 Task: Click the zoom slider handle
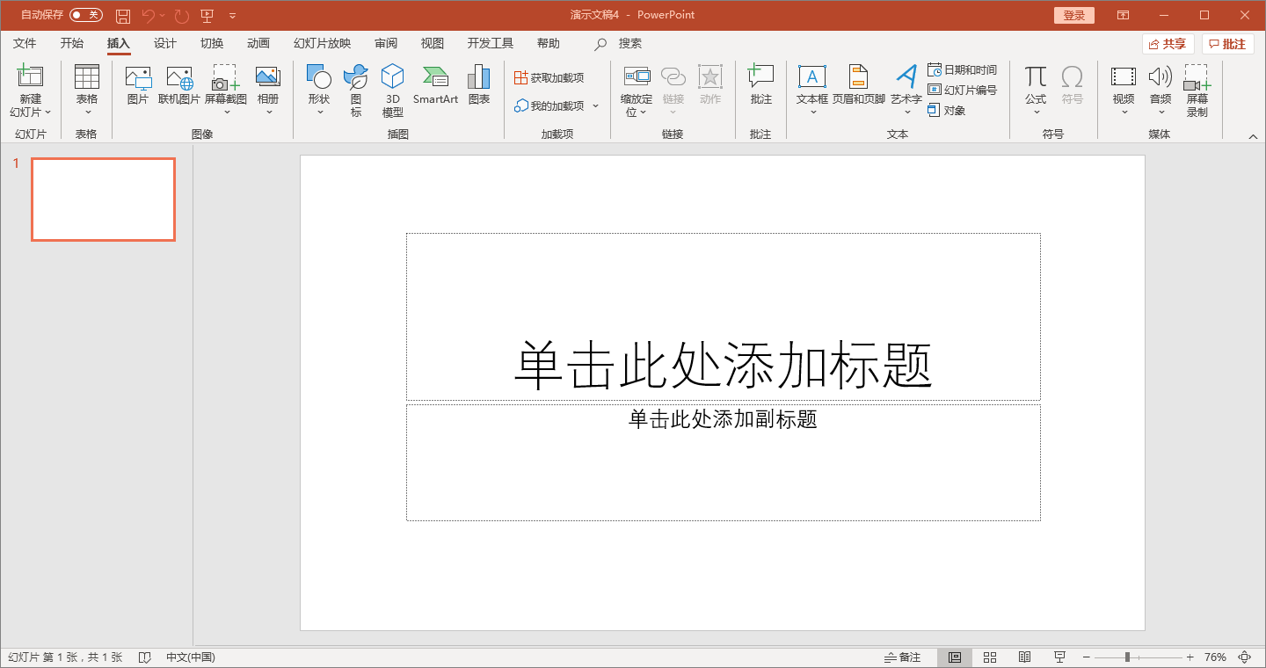(x=1127, y=657)
